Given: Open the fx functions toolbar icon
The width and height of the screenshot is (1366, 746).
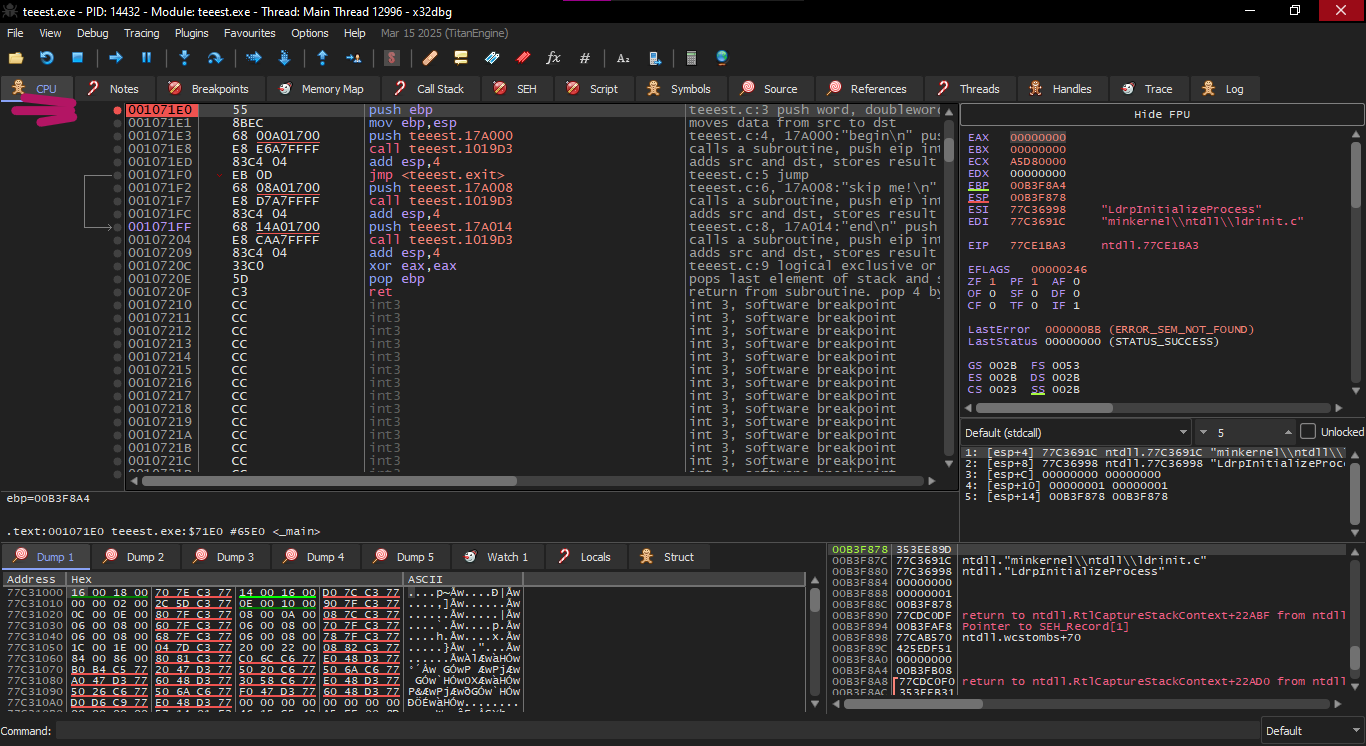Looking at the screenshot, I should tap(553, 58).
